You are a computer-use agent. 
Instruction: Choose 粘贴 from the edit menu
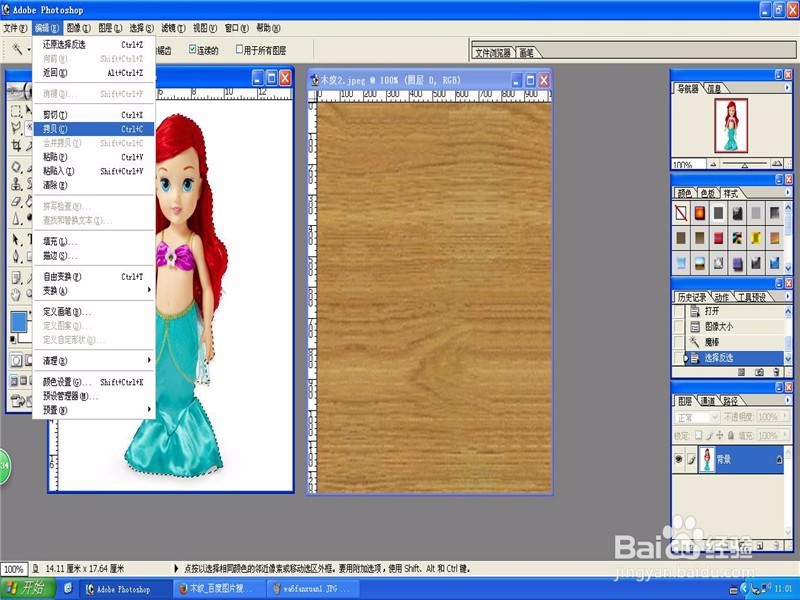(x=94, y=157)
